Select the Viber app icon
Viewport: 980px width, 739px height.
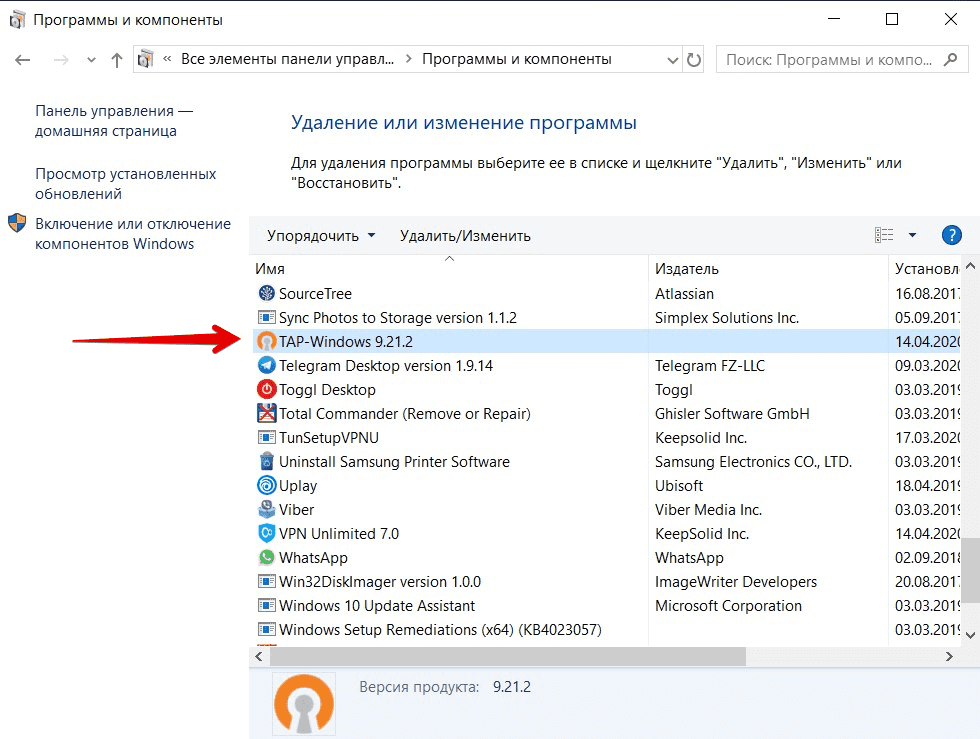click(x=265, y=509)
